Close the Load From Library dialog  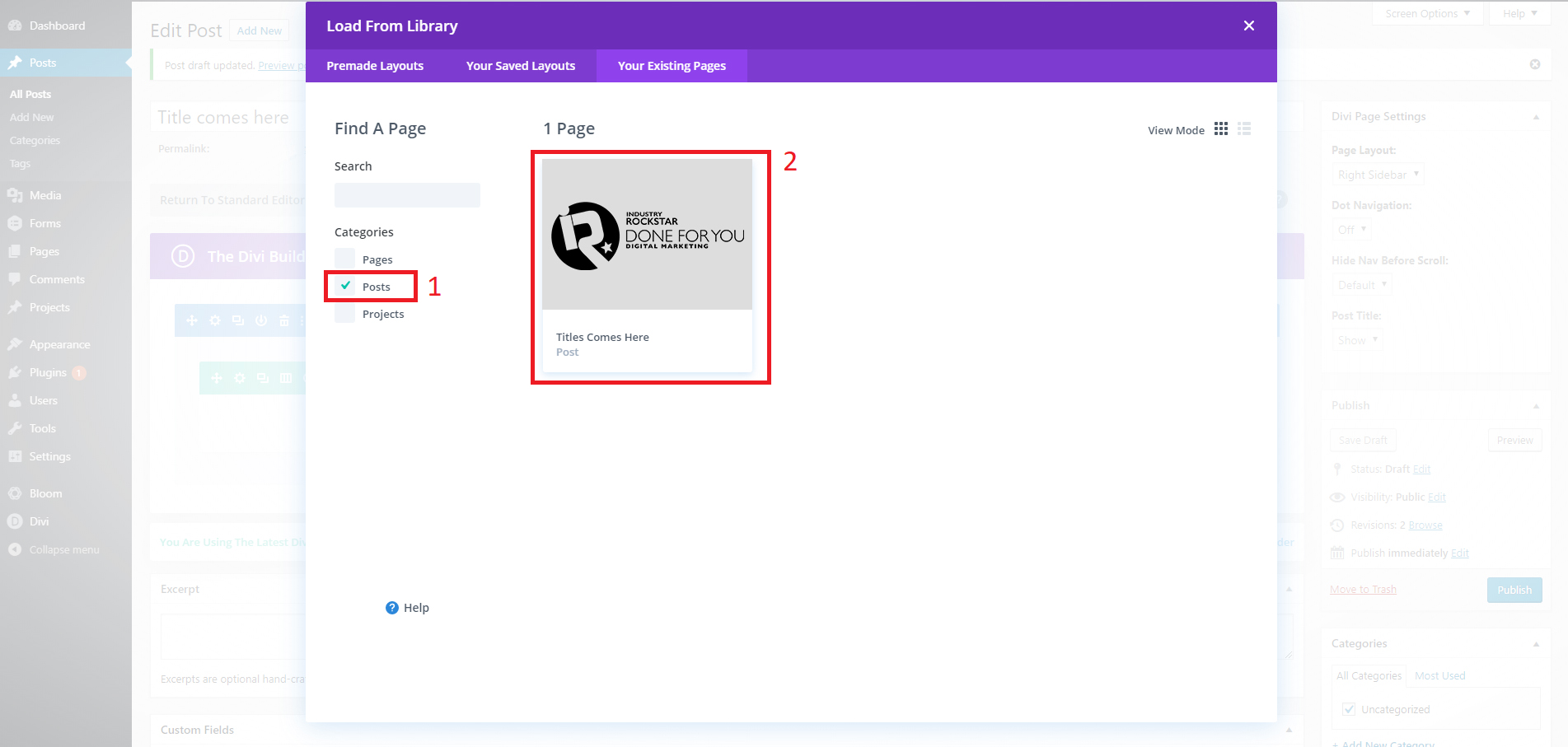[1248, 26]
